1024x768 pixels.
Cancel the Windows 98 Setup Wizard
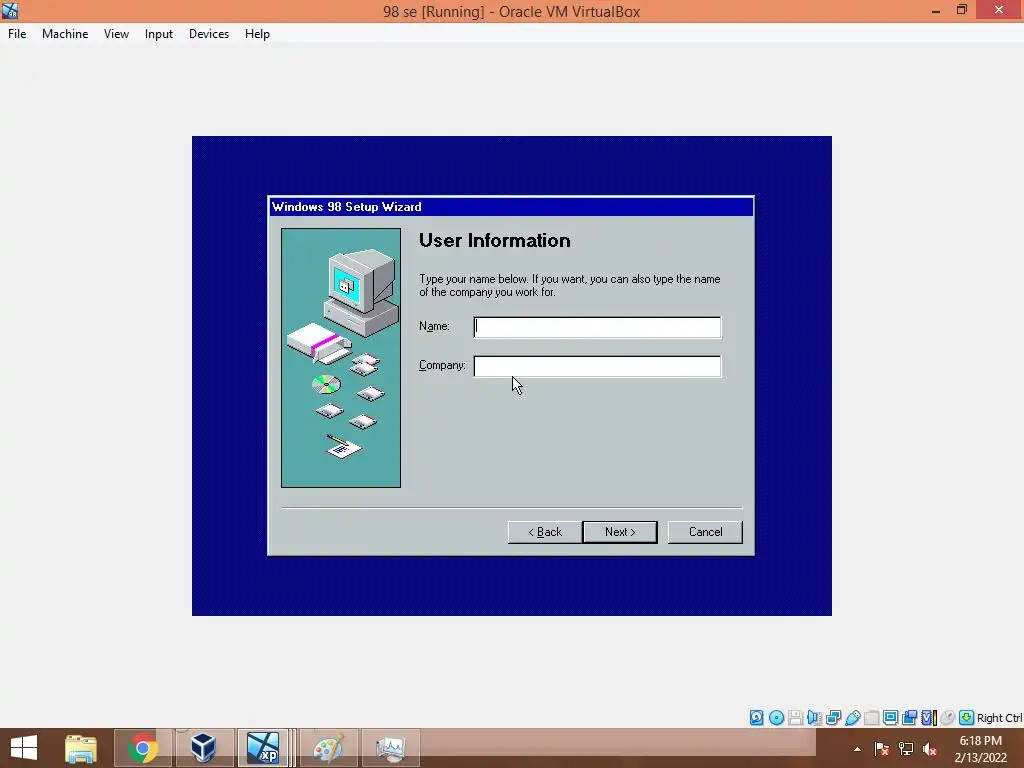coord(705,532)
